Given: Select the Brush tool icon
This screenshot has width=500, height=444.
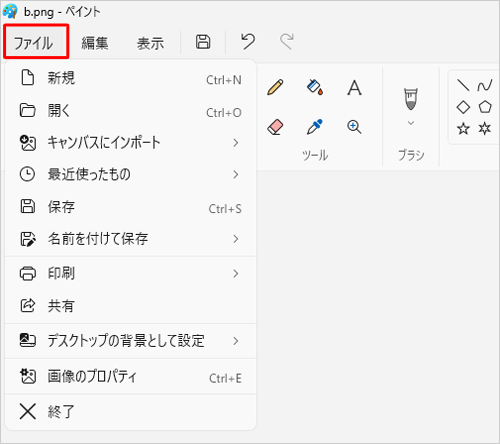Looking at the screenshot, I should [411, 99].
